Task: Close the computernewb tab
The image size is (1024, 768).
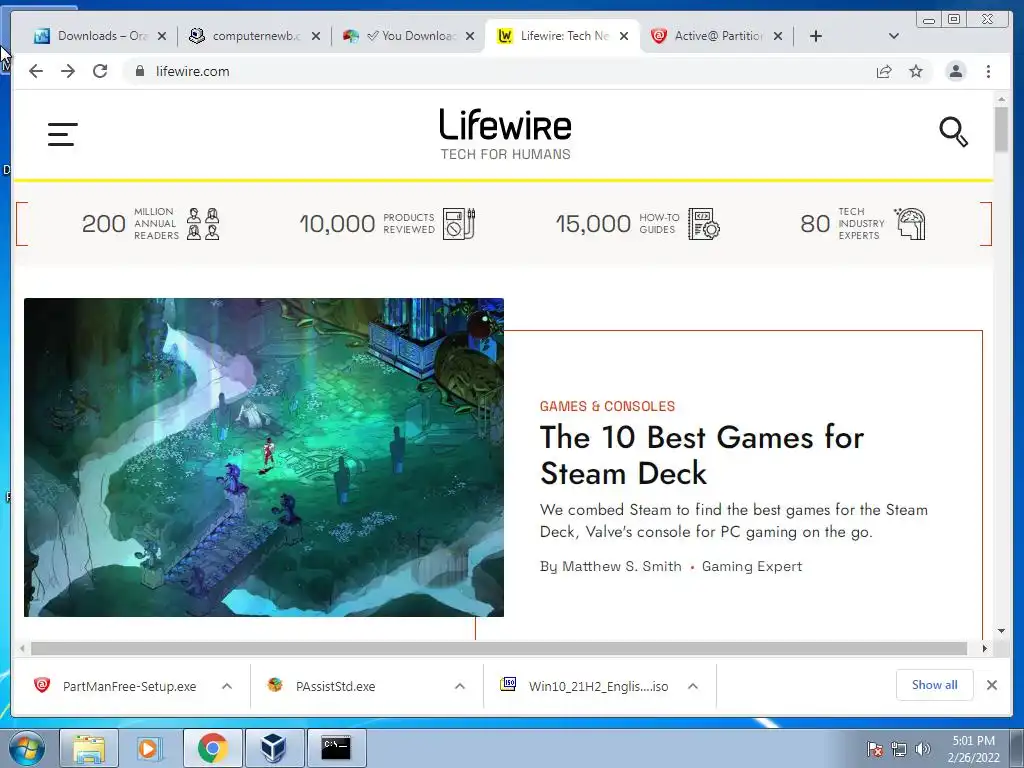Action: (x=316, y=37)
